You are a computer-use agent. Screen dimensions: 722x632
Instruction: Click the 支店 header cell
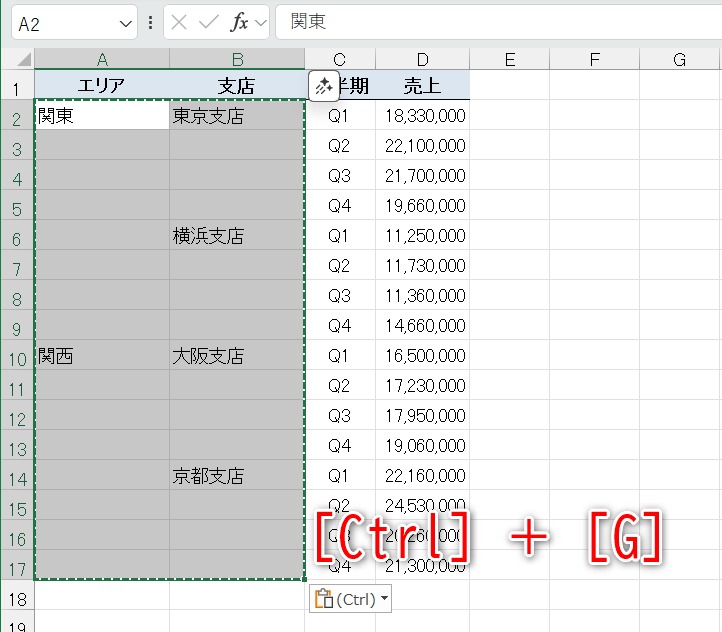(x=237, y=85)
